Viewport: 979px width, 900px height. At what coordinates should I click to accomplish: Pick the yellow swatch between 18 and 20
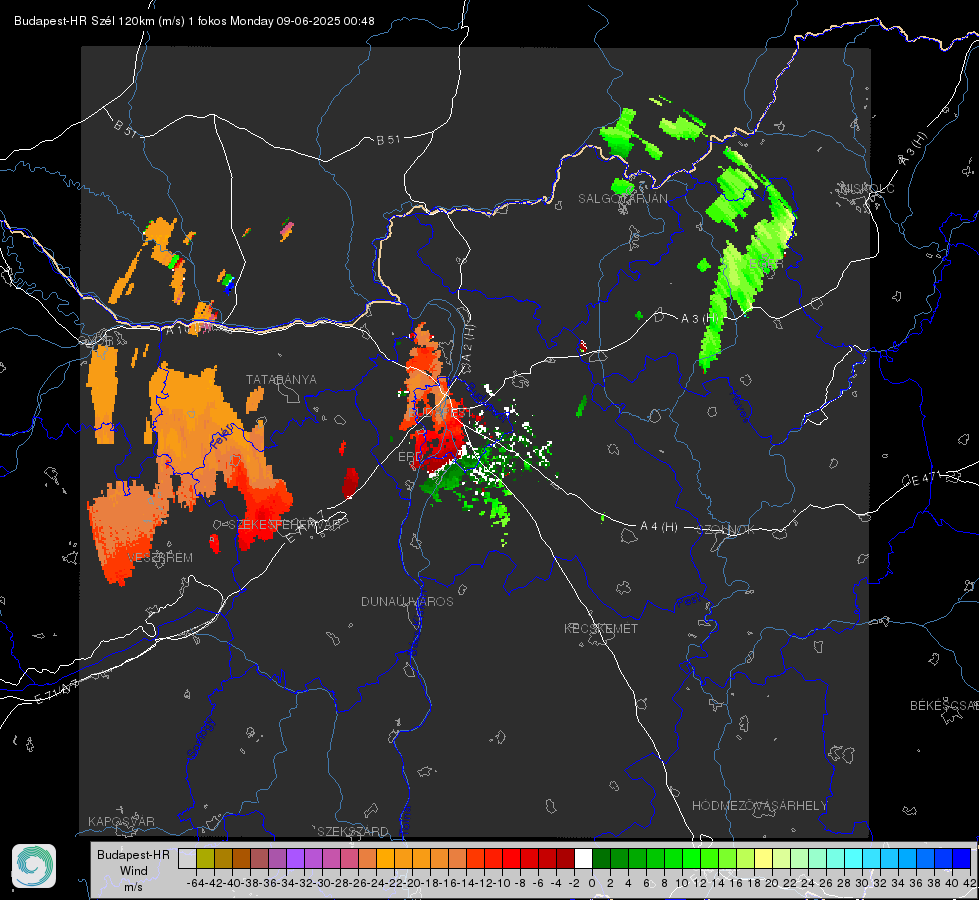point(763,858)
